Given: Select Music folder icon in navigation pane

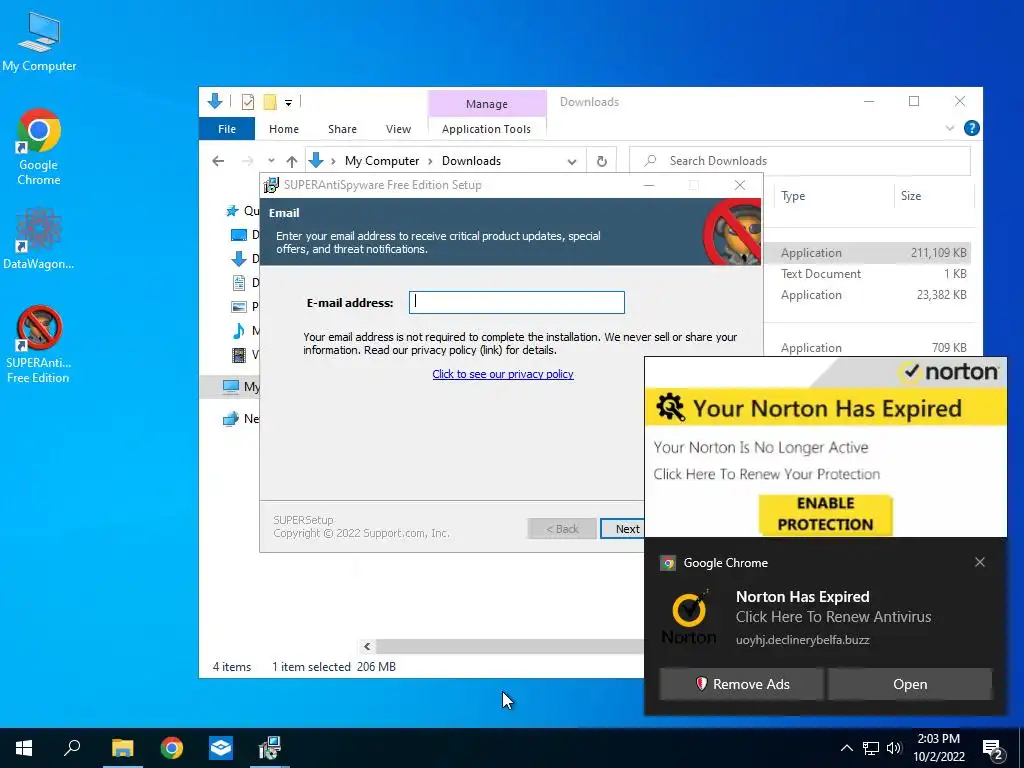Looking at the screenshot, I should point(239,331).
